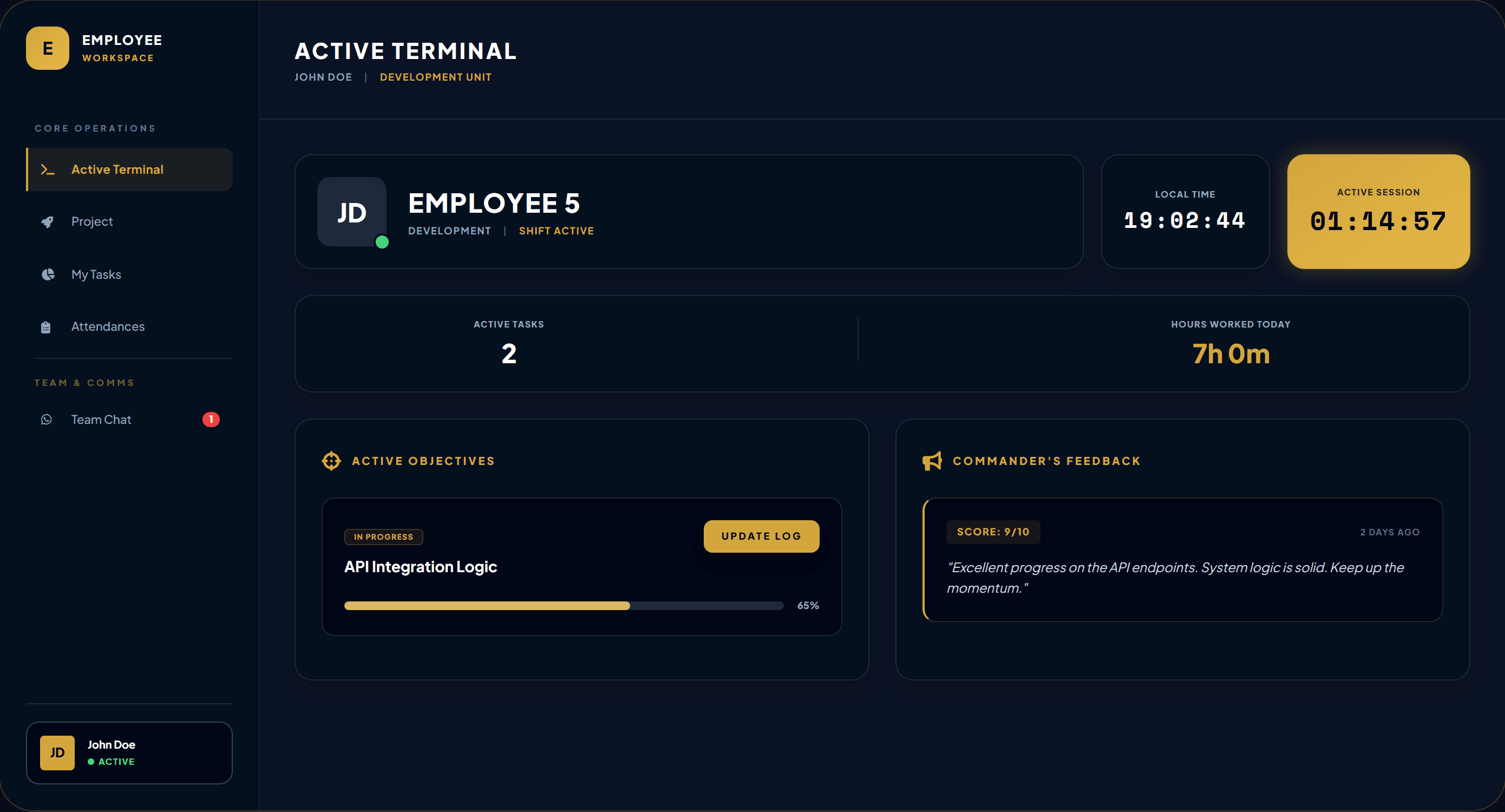This screenshot has height=812, width=1505.
Task: Click the Development Unit header label
Action: pyautogui.click(x=435, y=77)
